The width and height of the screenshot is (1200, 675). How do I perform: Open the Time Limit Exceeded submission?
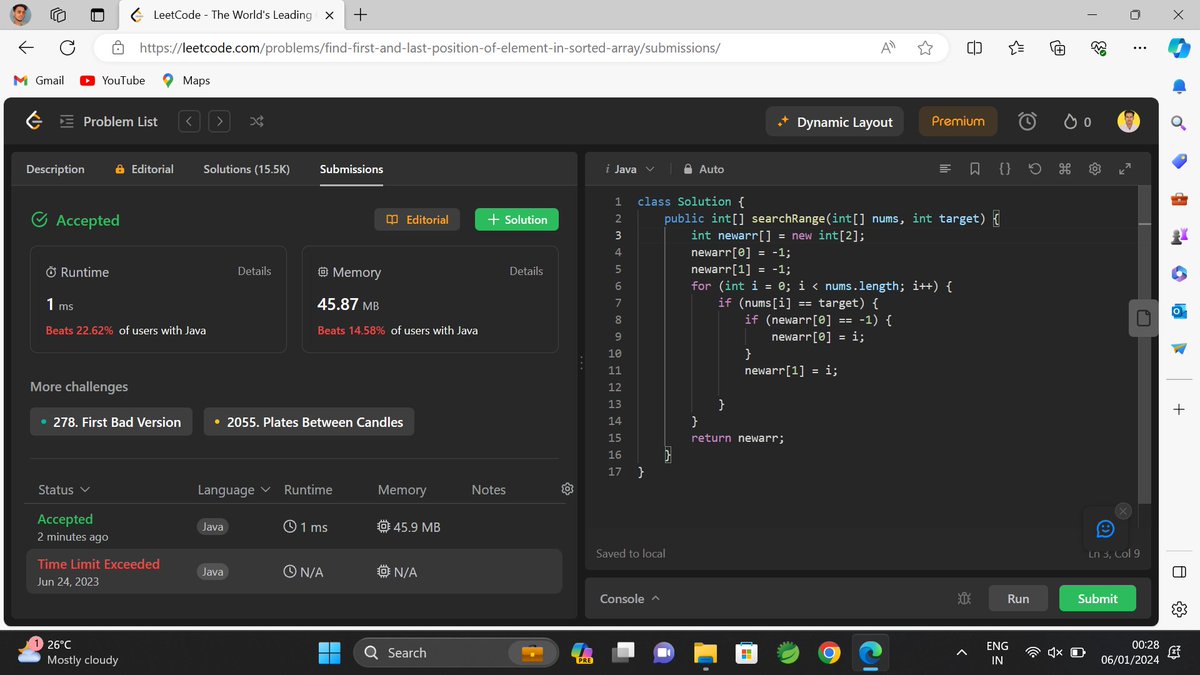pos(296,572)
